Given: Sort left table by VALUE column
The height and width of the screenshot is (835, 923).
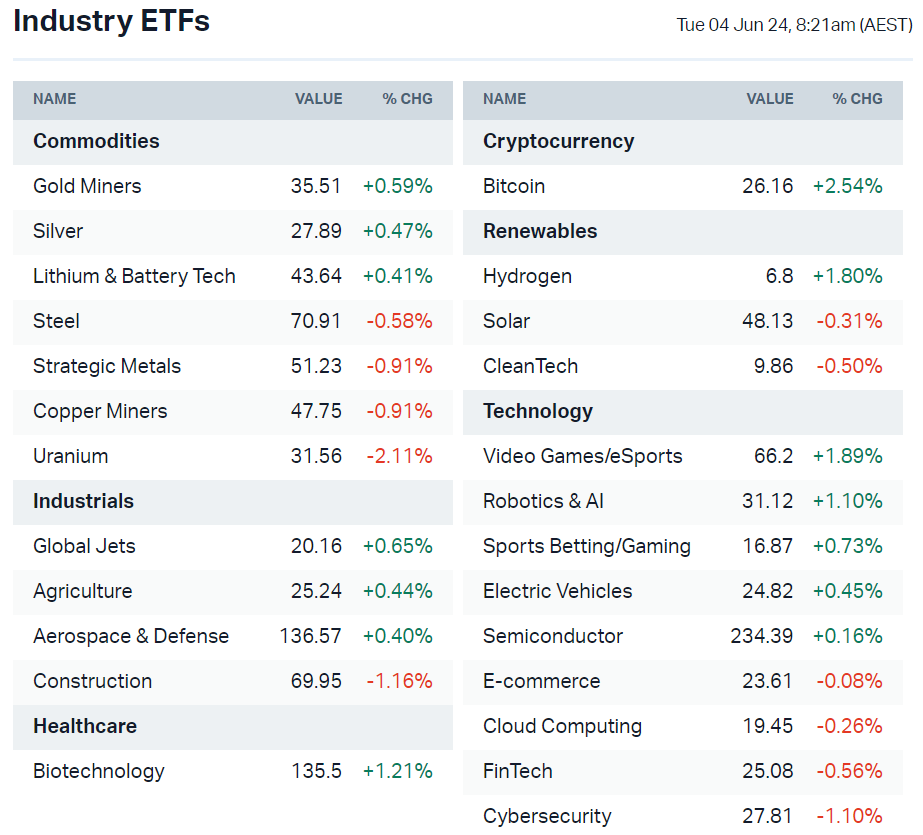Looking at the screenshot, I should (x=318, y=99).
